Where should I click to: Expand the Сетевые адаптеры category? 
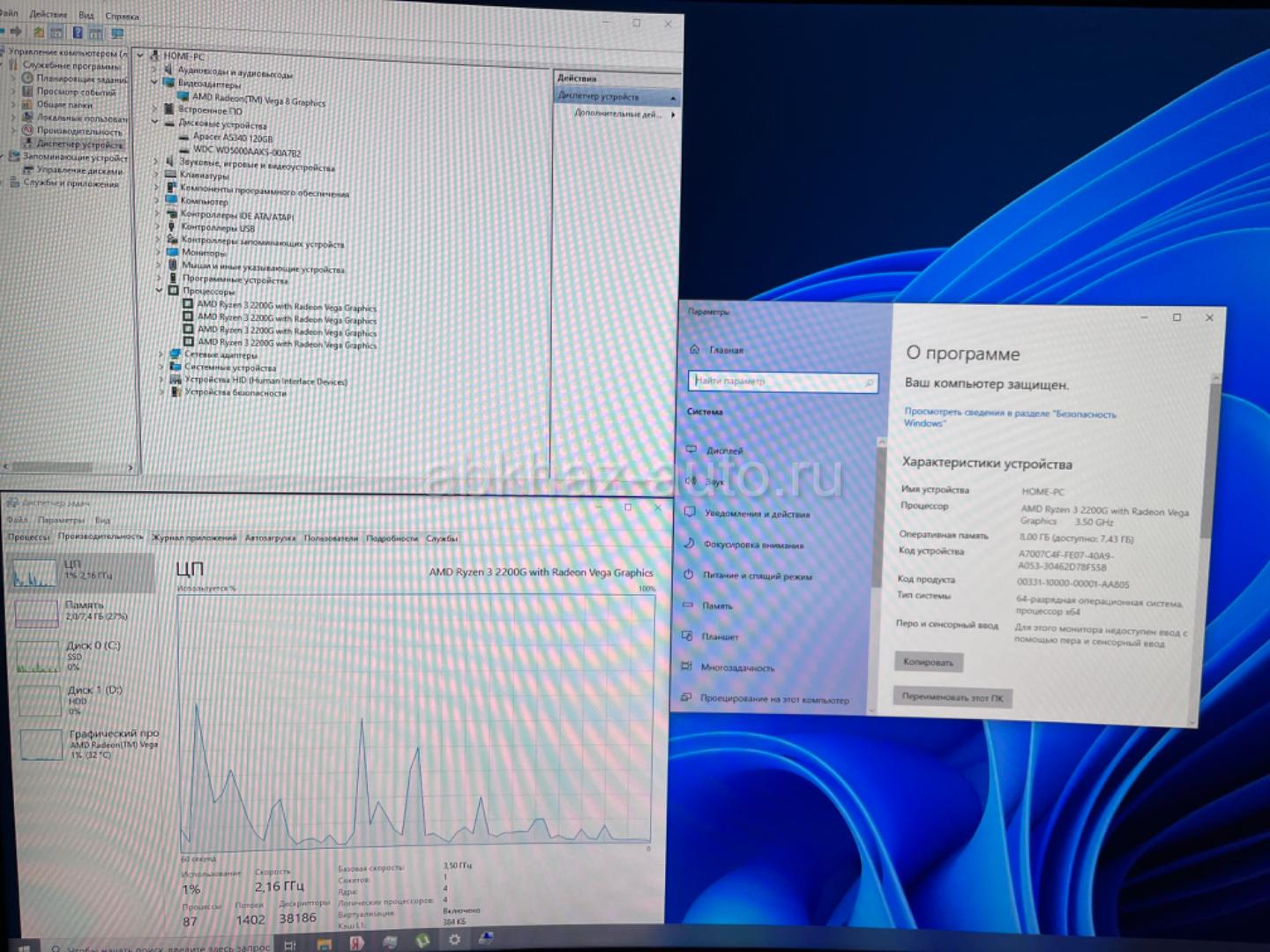tap(161, 354)
